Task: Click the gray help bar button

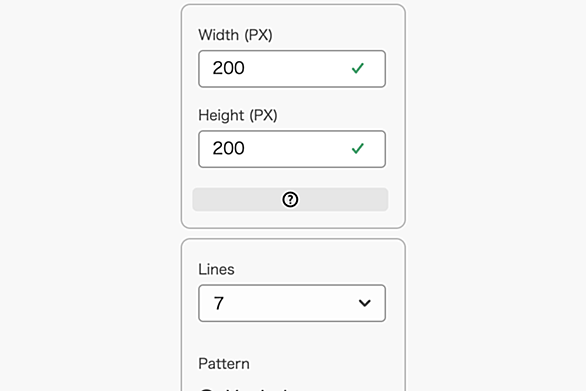Action: pos(290,200)
